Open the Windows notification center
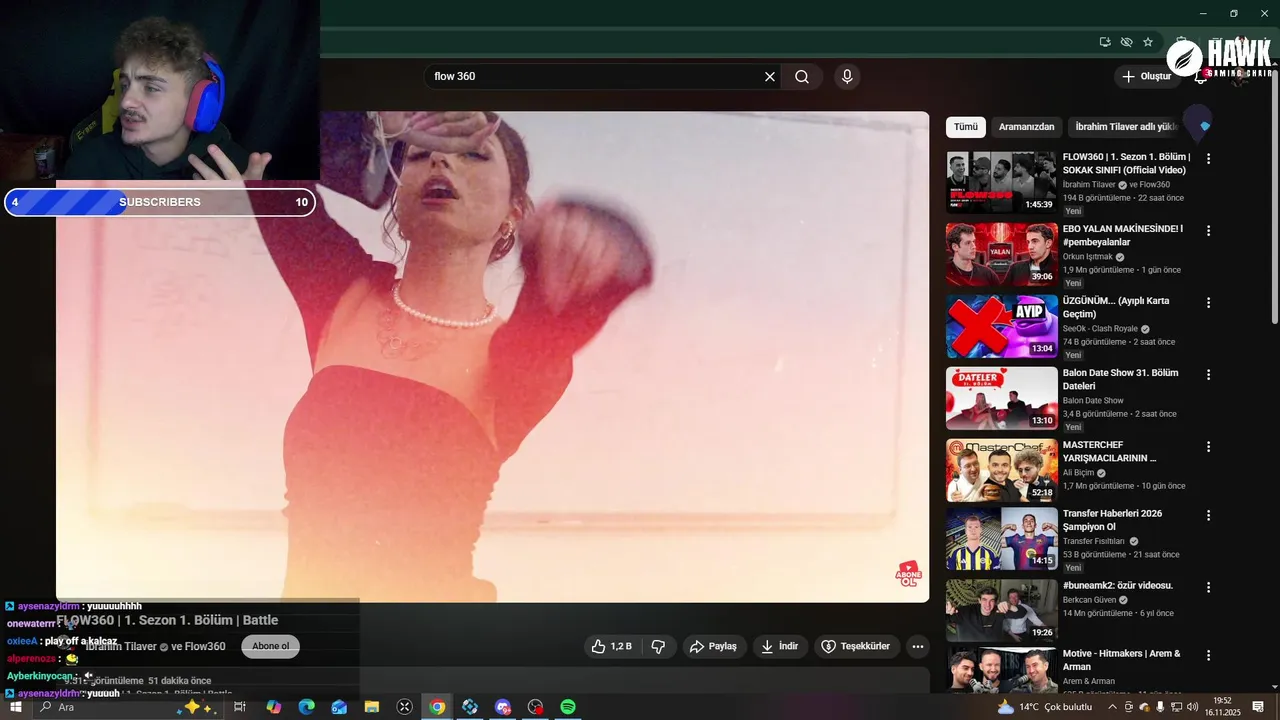 pos(1258,707)
